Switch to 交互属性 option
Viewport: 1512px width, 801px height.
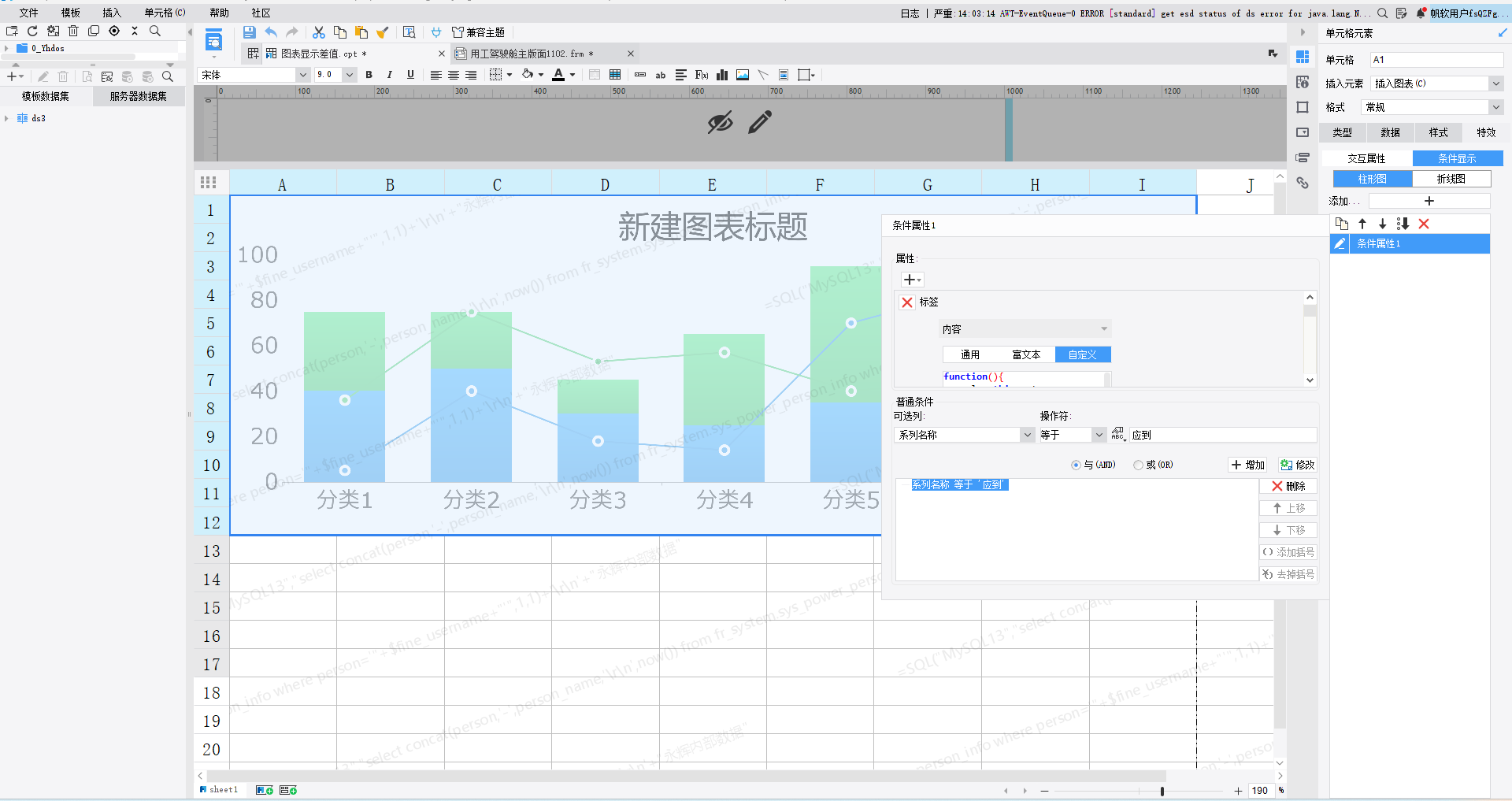pyautogui.click(x=1366, y=158)
